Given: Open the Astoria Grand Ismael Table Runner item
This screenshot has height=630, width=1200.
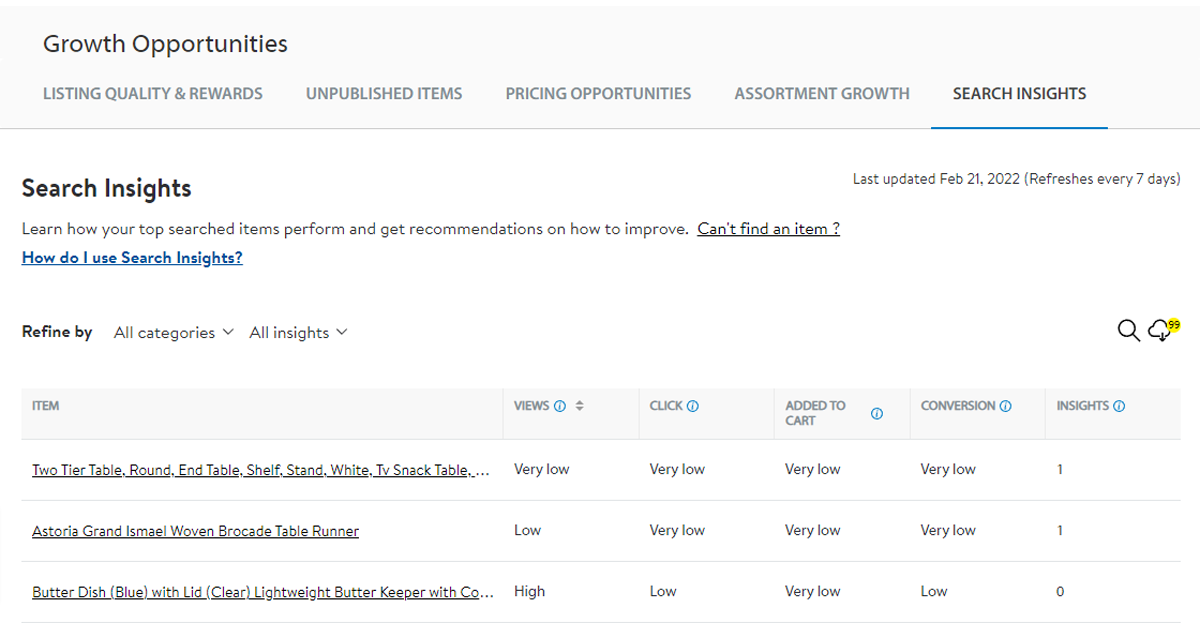Looking at the screenshot, I should 195,530.
